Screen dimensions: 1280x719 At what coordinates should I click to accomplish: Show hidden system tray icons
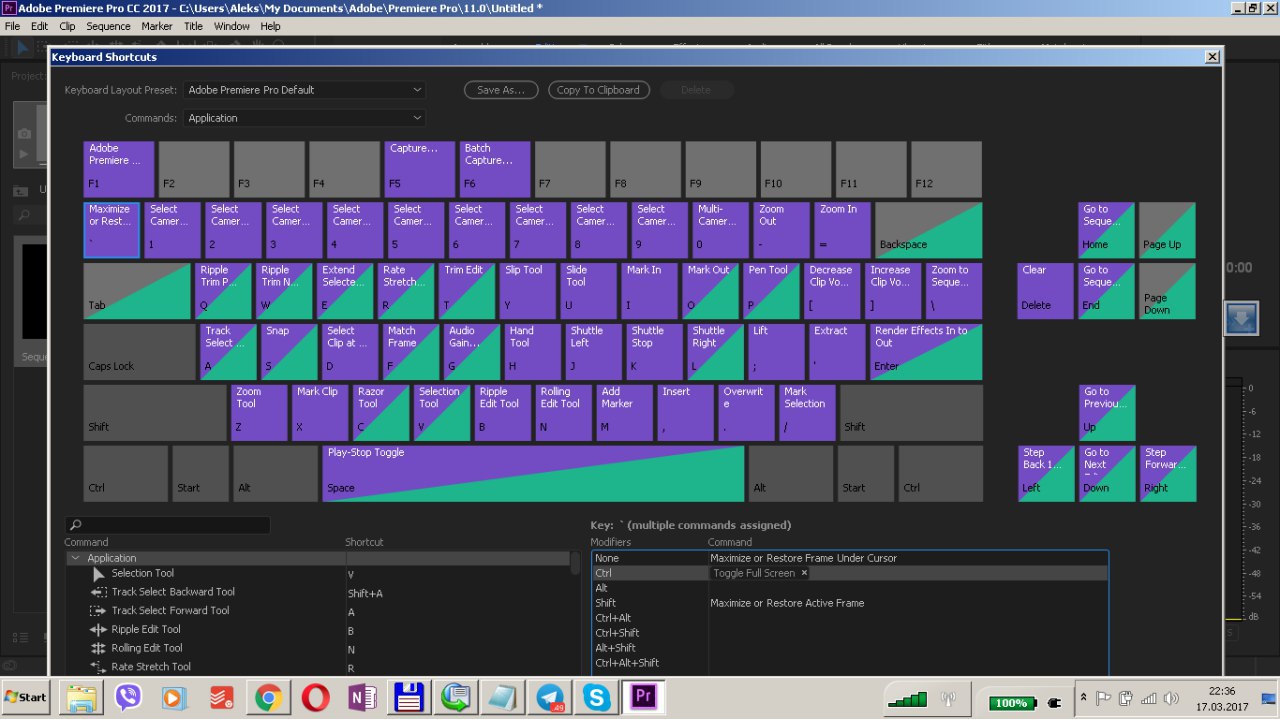point(1084,699)
